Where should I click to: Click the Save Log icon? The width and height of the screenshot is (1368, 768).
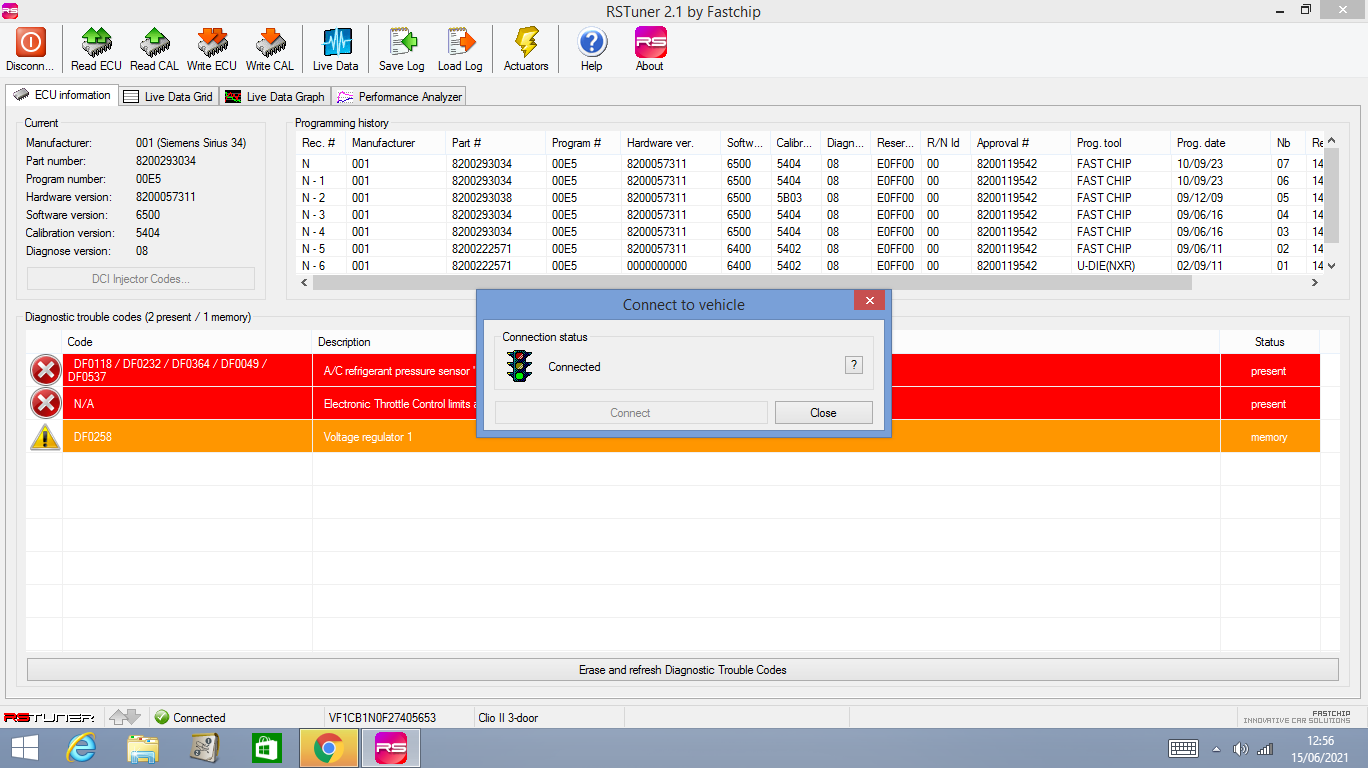coord(402,42)
